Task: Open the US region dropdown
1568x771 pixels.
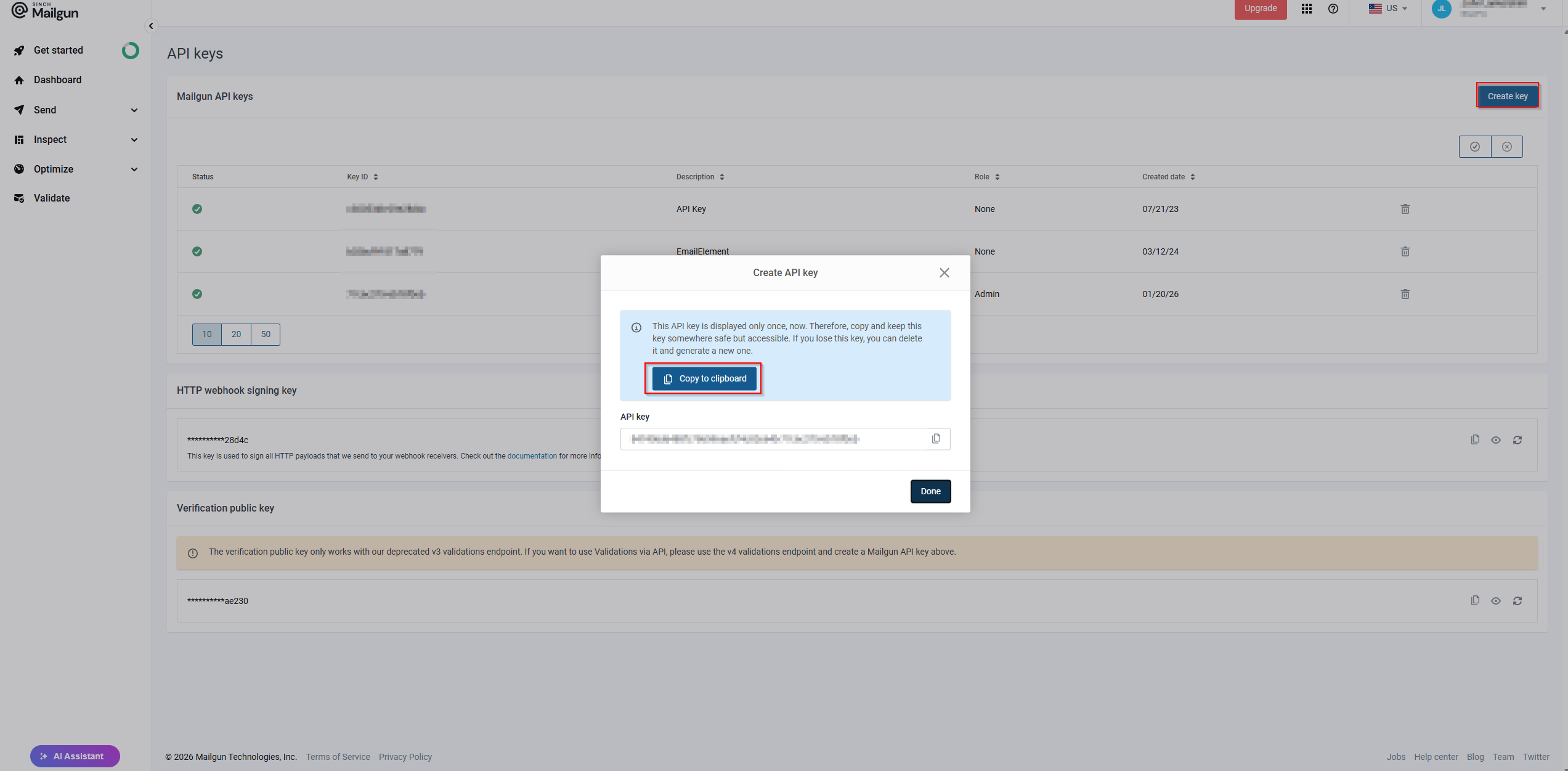Action: (1387, 9)
